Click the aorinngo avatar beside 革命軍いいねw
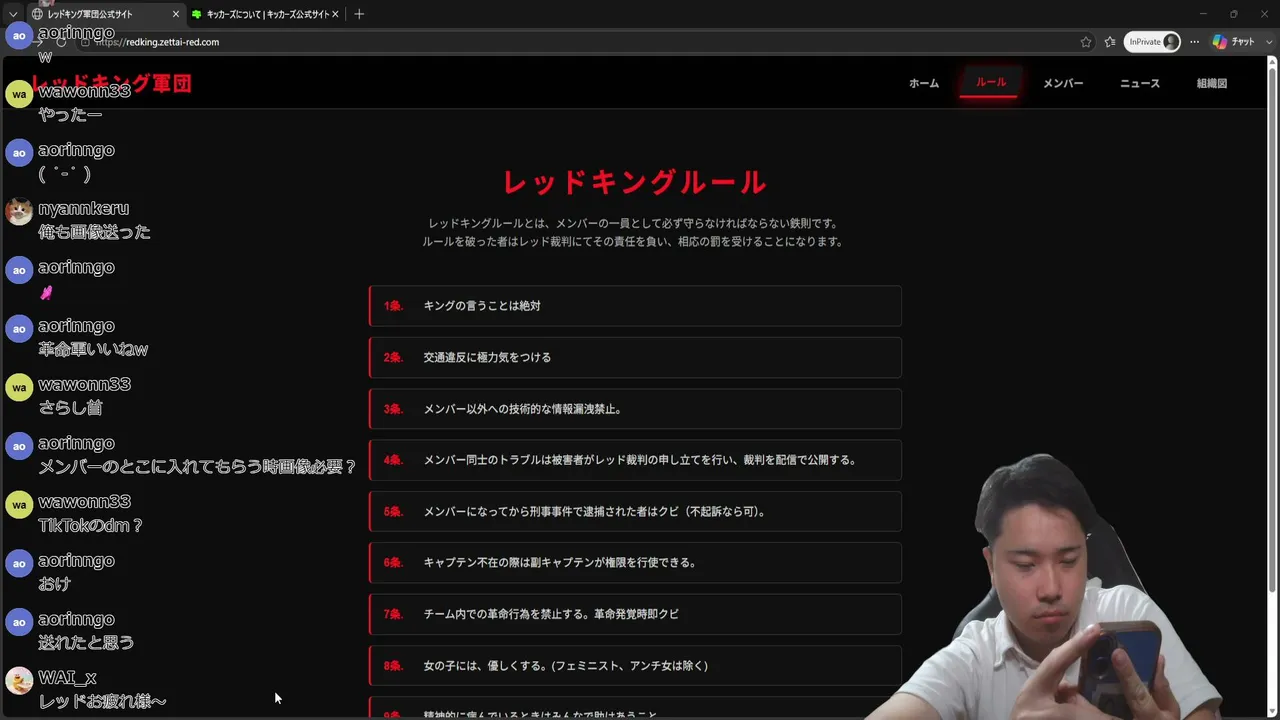1280x720 pixels. tap(19, 329)
